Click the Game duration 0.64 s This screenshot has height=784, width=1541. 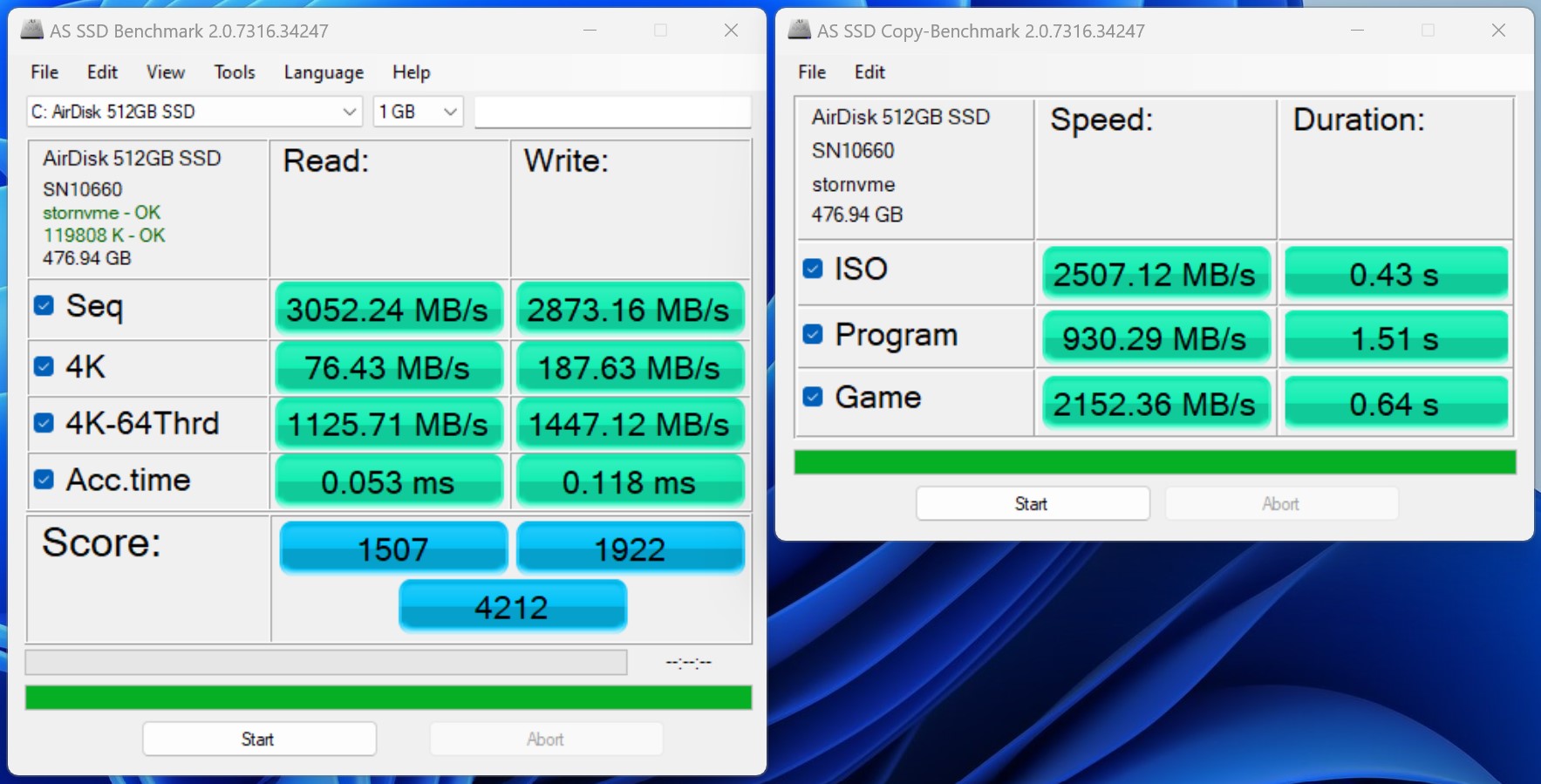[1395, 403]
